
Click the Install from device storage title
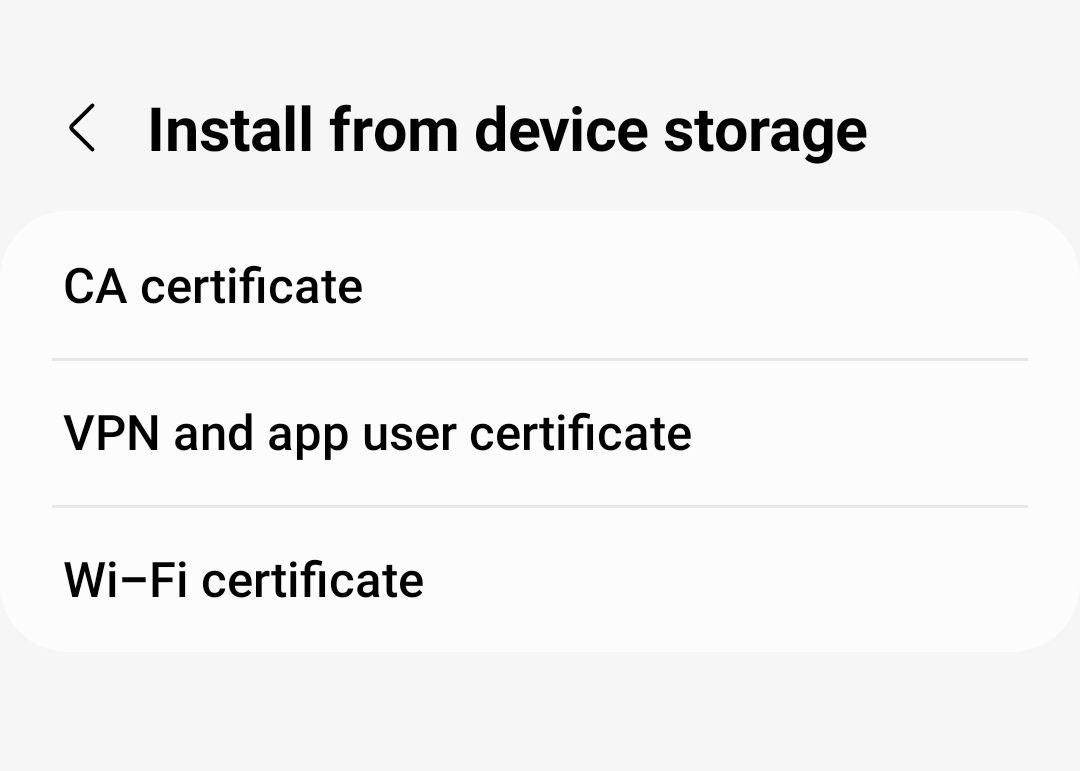point(507,130)
